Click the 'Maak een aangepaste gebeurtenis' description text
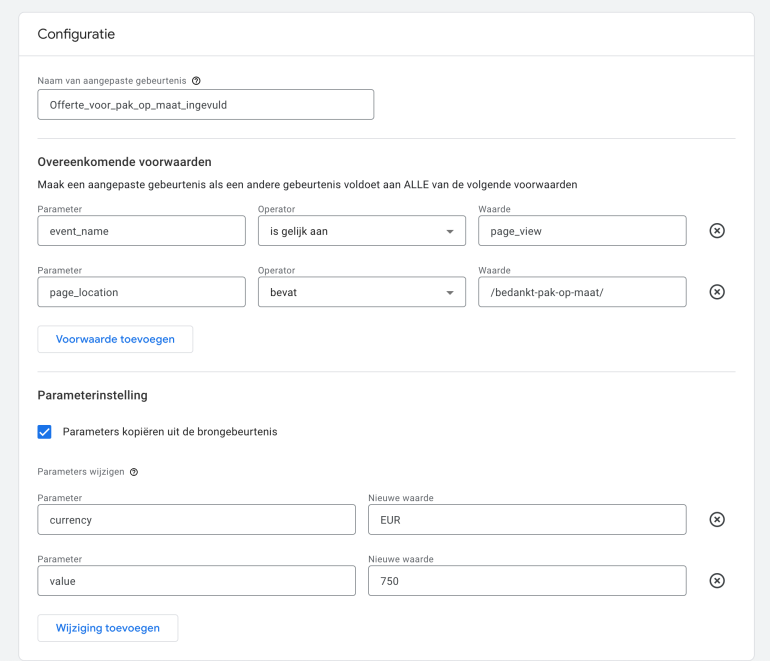Screen dimensions: 770x661 coord(307,185)
